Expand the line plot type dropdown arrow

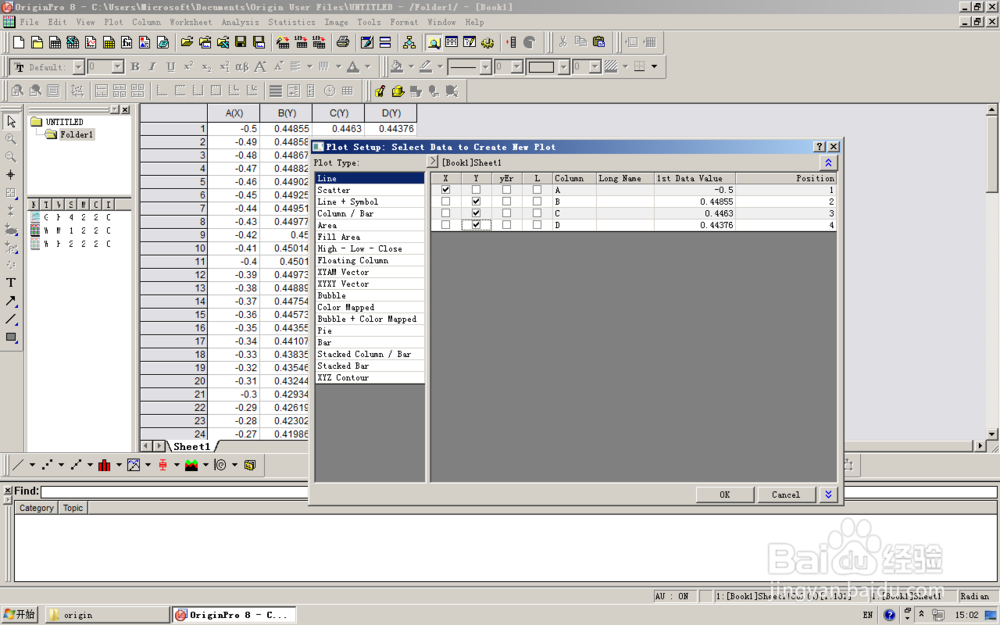coord(32,465)
